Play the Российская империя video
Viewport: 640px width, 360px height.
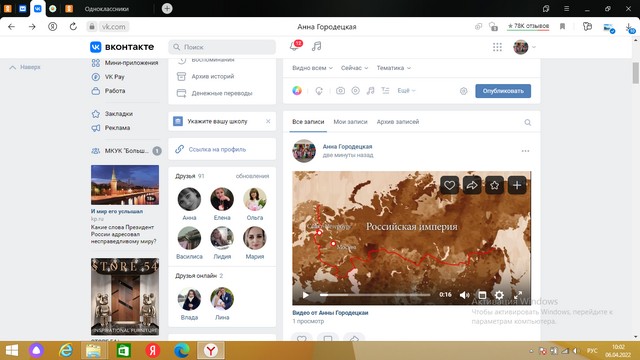tap(305, 295)
